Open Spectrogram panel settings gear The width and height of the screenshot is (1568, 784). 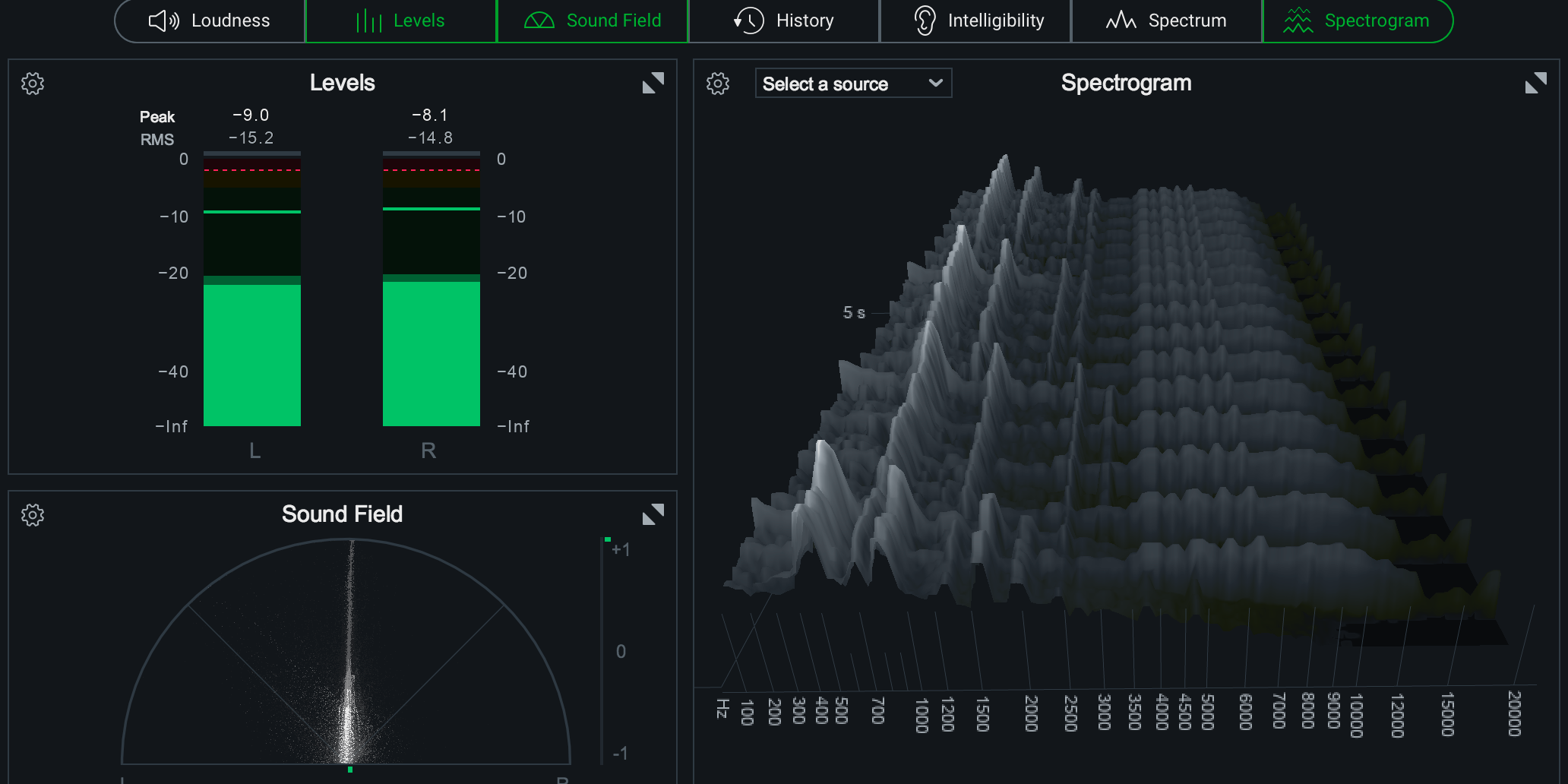[x=718, y=84]
